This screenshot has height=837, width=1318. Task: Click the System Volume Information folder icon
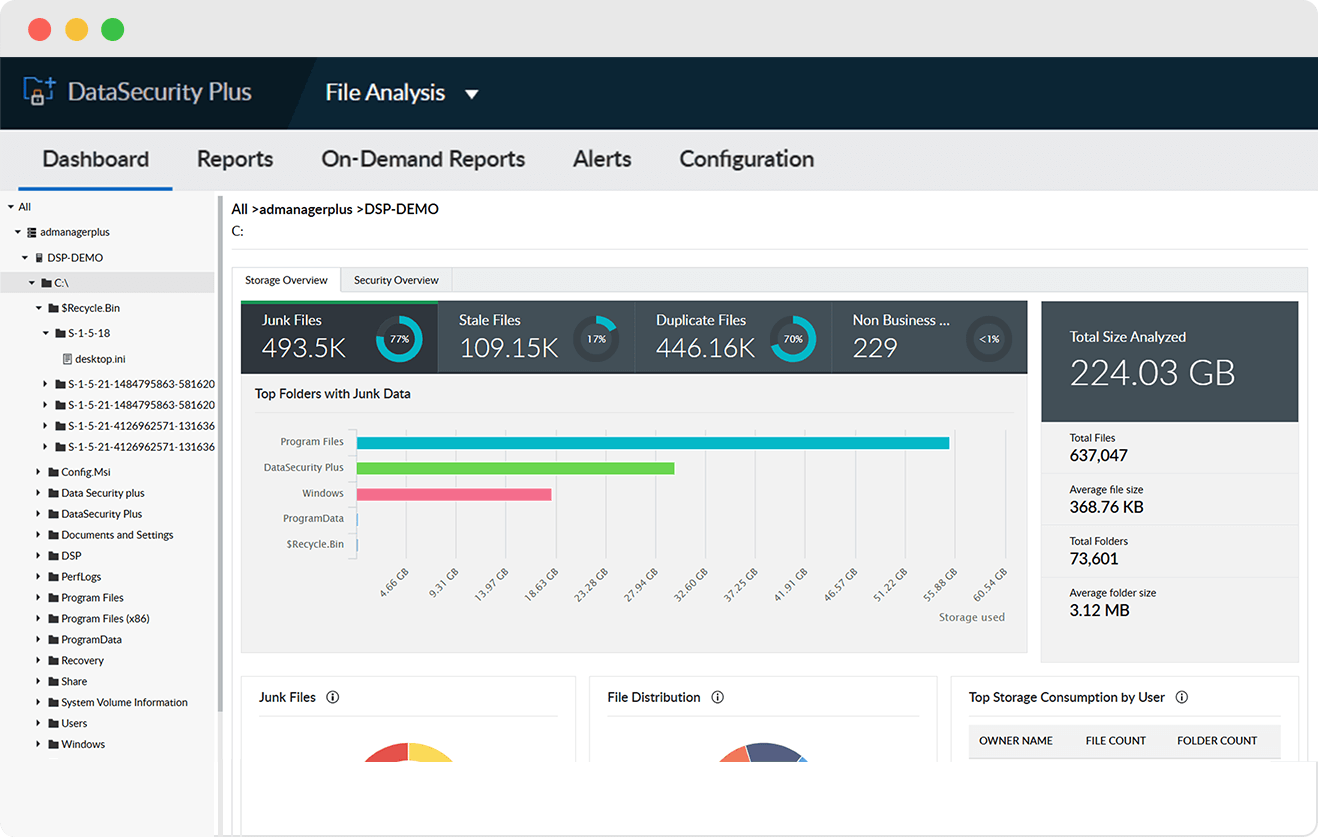(53, 703)
